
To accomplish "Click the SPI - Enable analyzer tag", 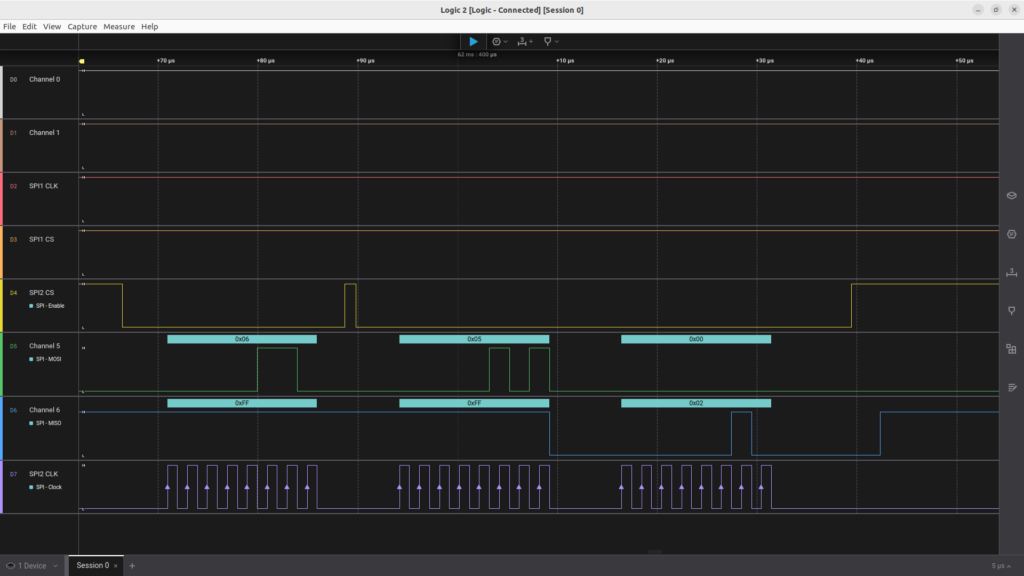I will pos(47,306).
